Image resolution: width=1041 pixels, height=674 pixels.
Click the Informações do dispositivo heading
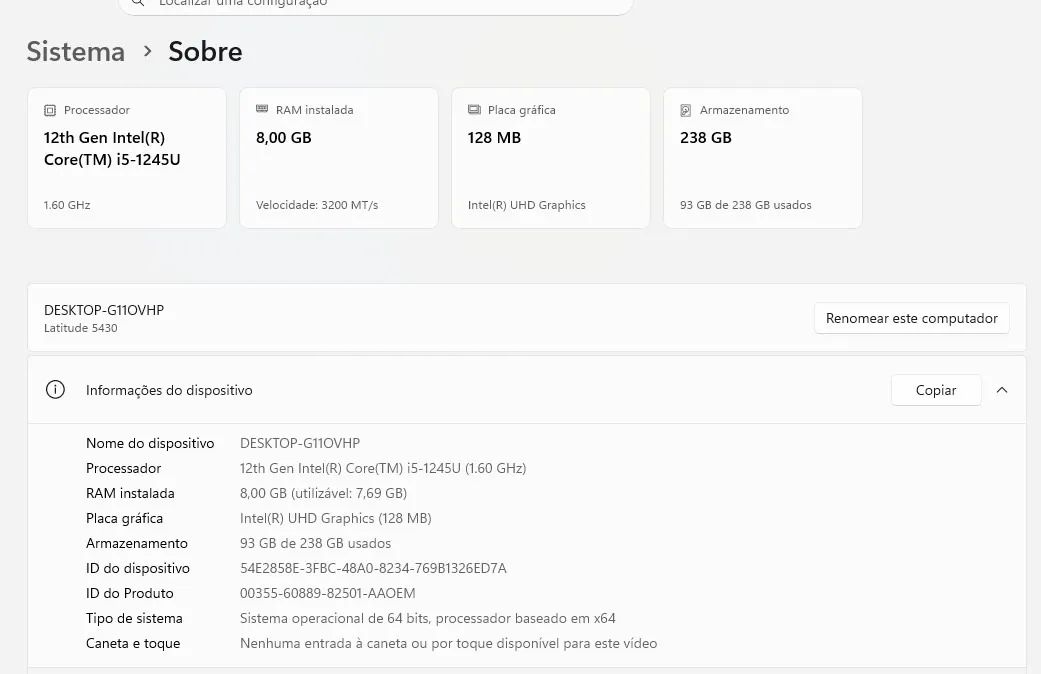tap(169, 390)
